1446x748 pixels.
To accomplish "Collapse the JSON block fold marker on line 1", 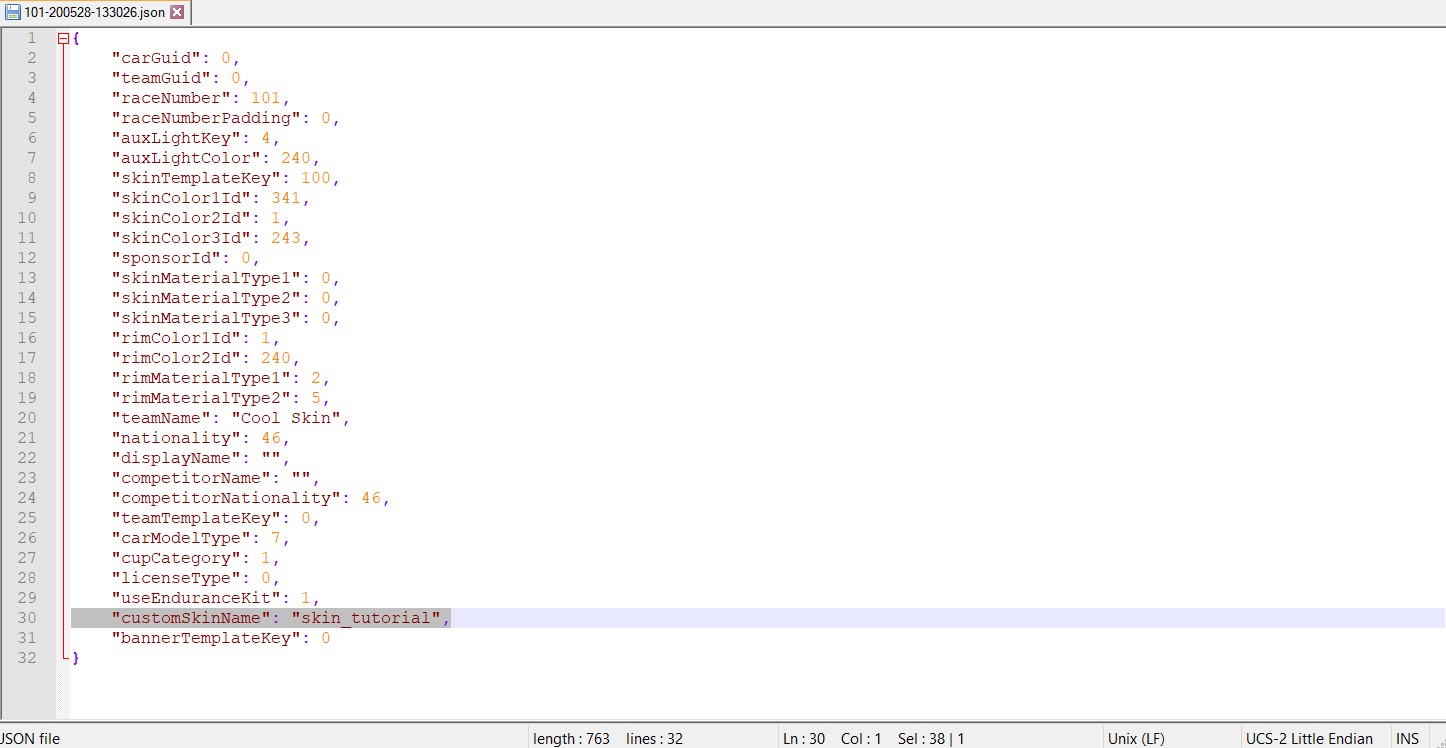I will pos(64,39).
